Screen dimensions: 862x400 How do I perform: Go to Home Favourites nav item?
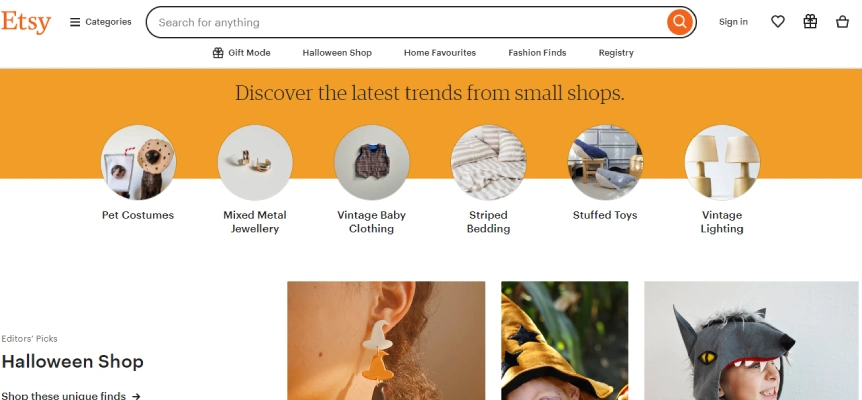pos(440,53)
